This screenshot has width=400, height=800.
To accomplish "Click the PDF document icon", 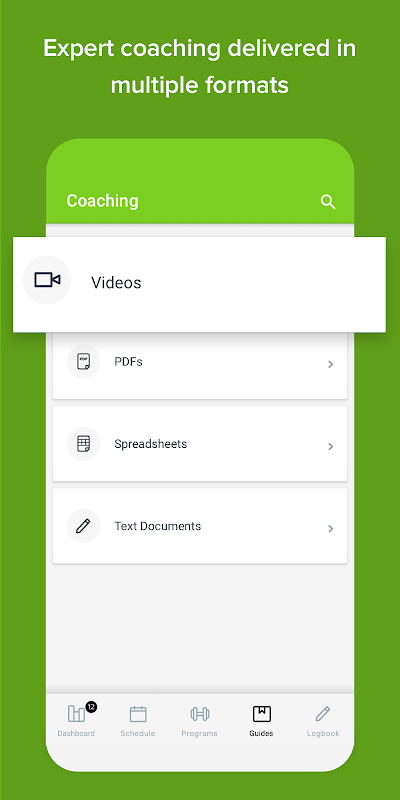I will pyautogui.click(x=83, y=361).
